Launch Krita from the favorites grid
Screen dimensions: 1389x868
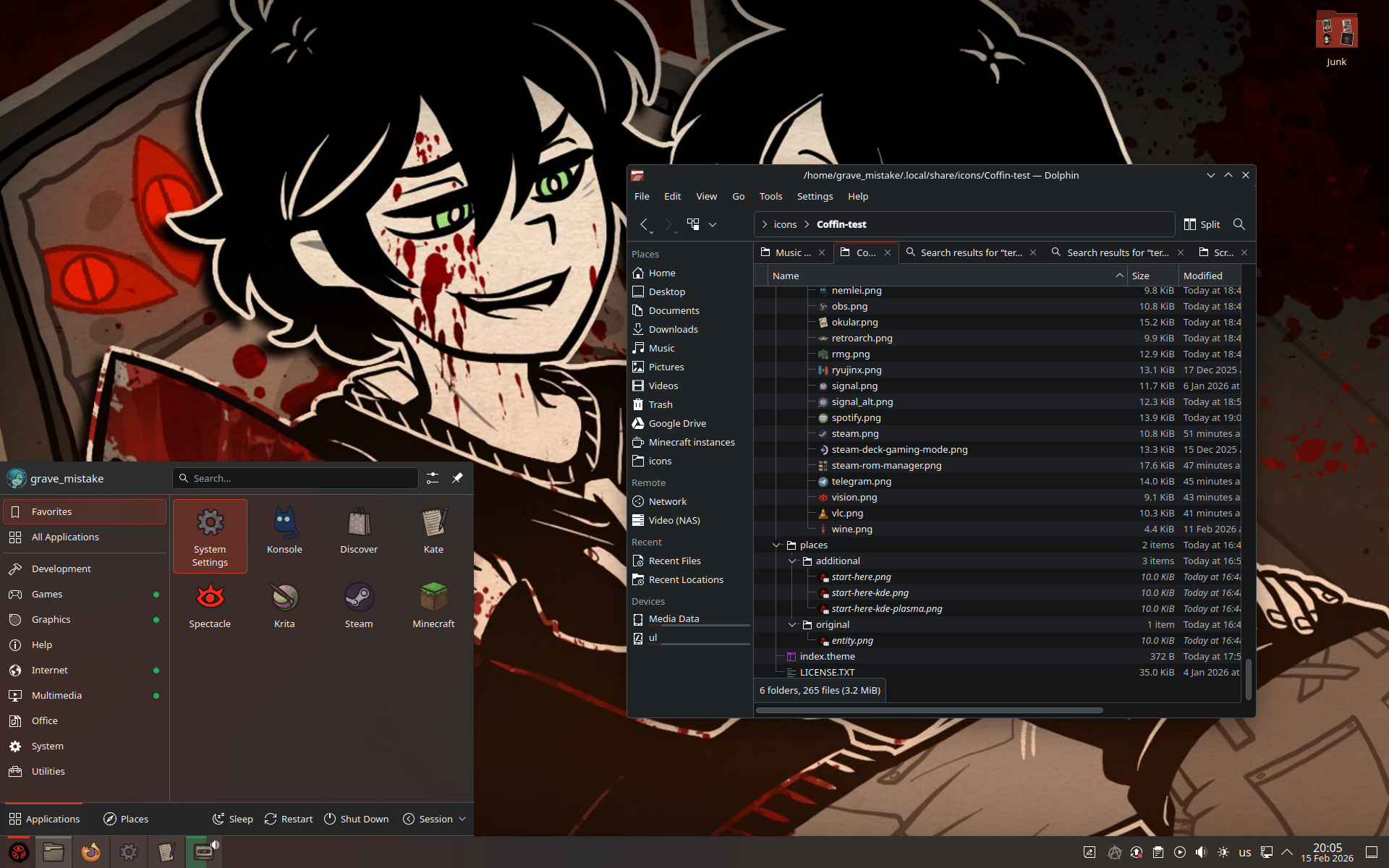coord(284,604)
